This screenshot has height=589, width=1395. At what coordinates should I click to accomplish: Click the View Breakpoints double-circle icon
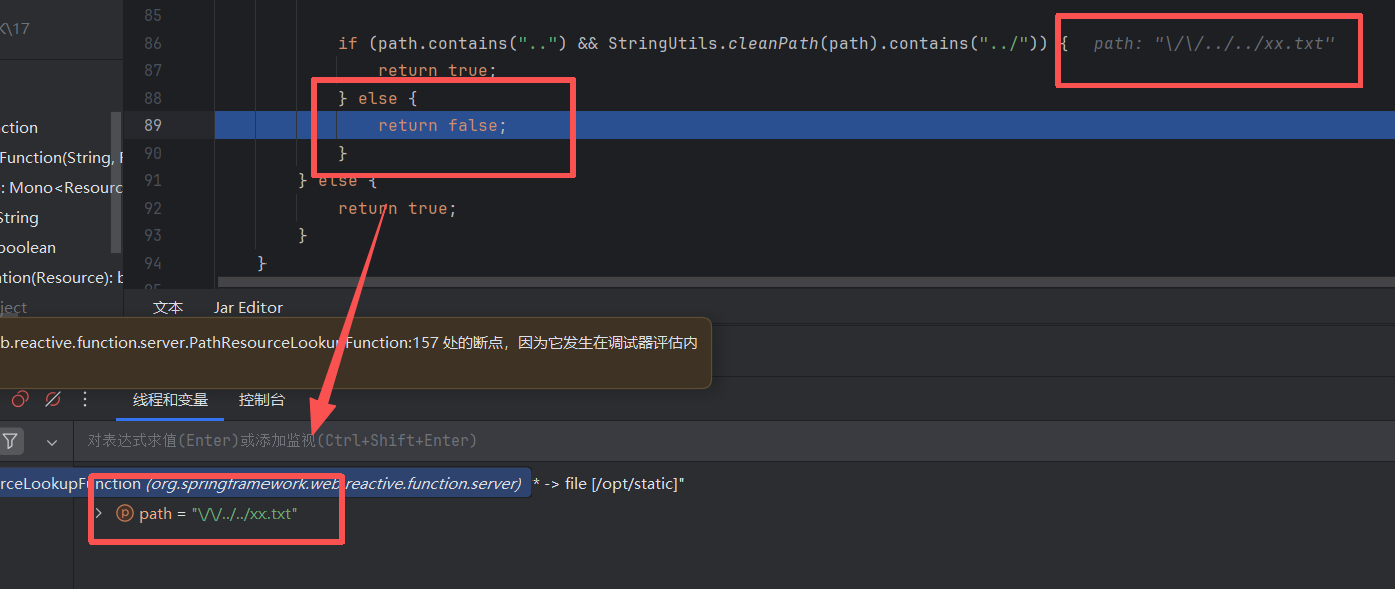pyautogui.click(x=19, y=399)
